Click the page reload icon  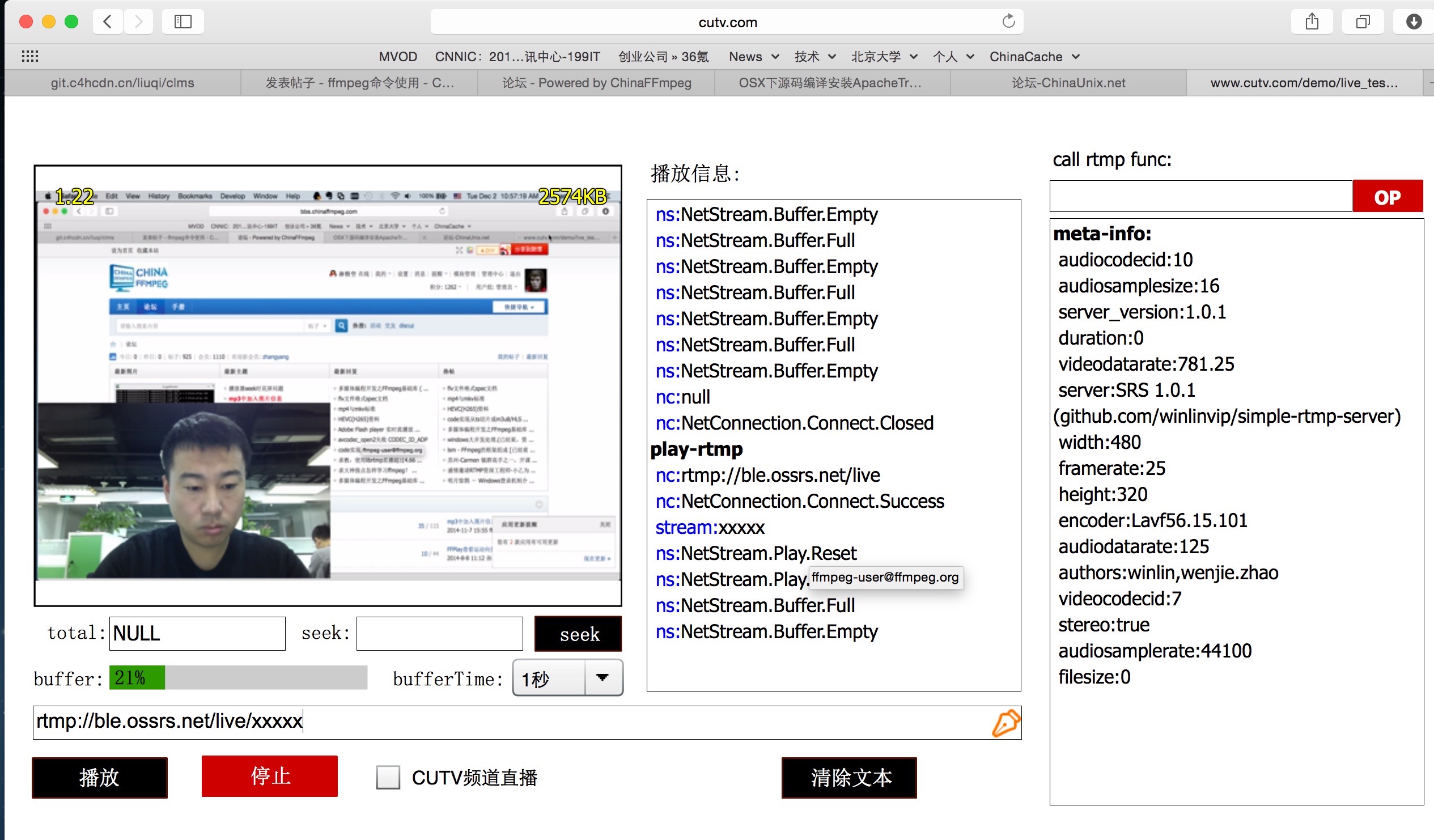tap(1008, 22)
